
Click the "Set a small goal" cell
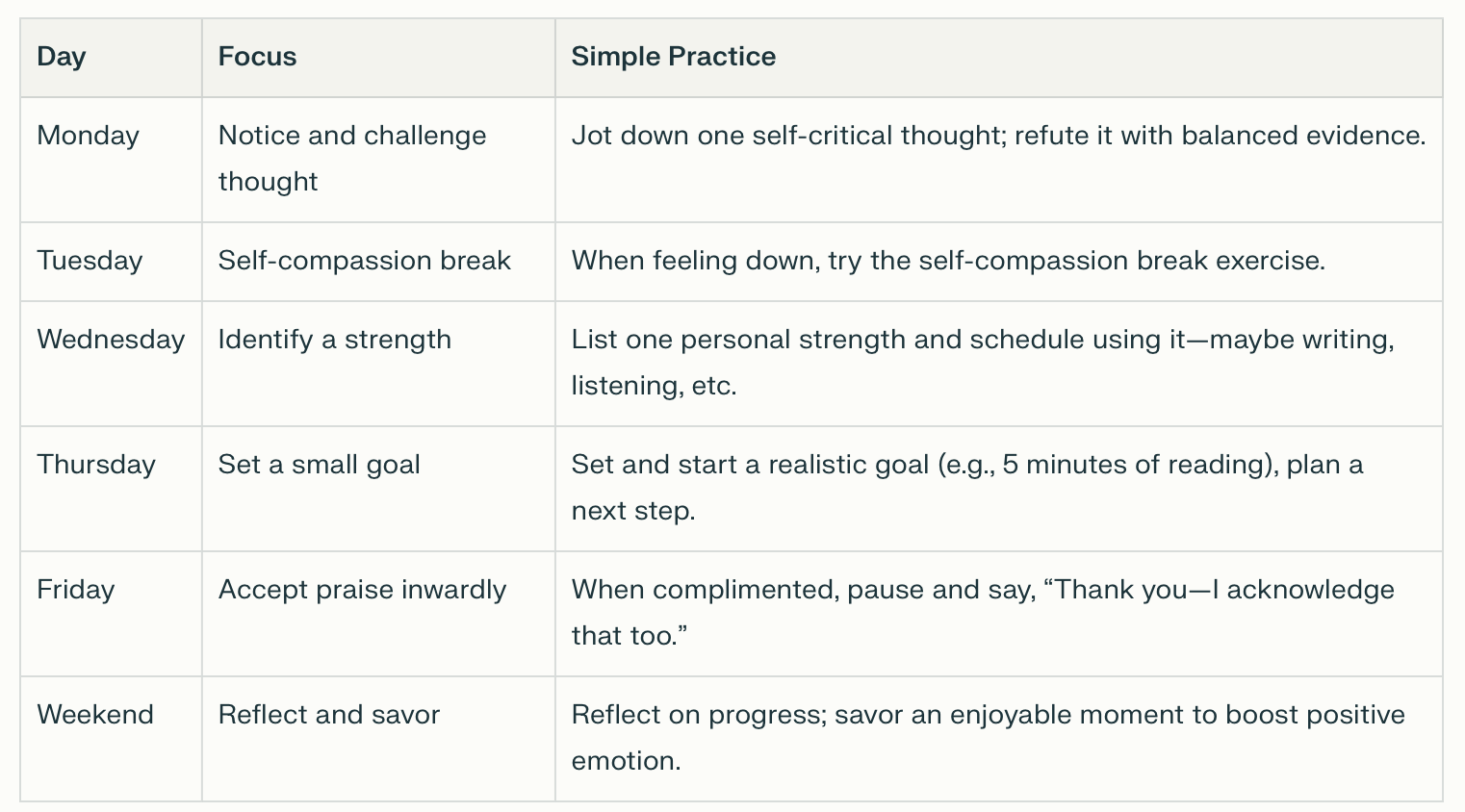pos(319,465)
